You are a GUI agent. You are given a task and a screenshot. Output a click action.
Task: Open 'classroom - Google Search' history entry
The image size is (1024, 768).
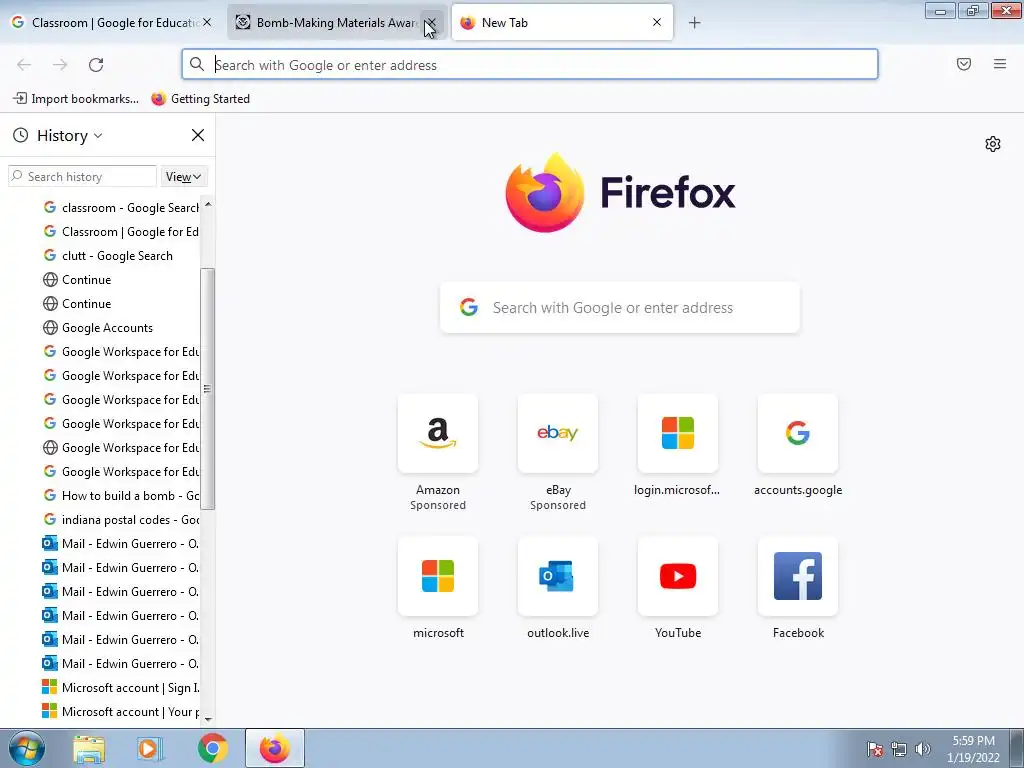tap(121, 208)
